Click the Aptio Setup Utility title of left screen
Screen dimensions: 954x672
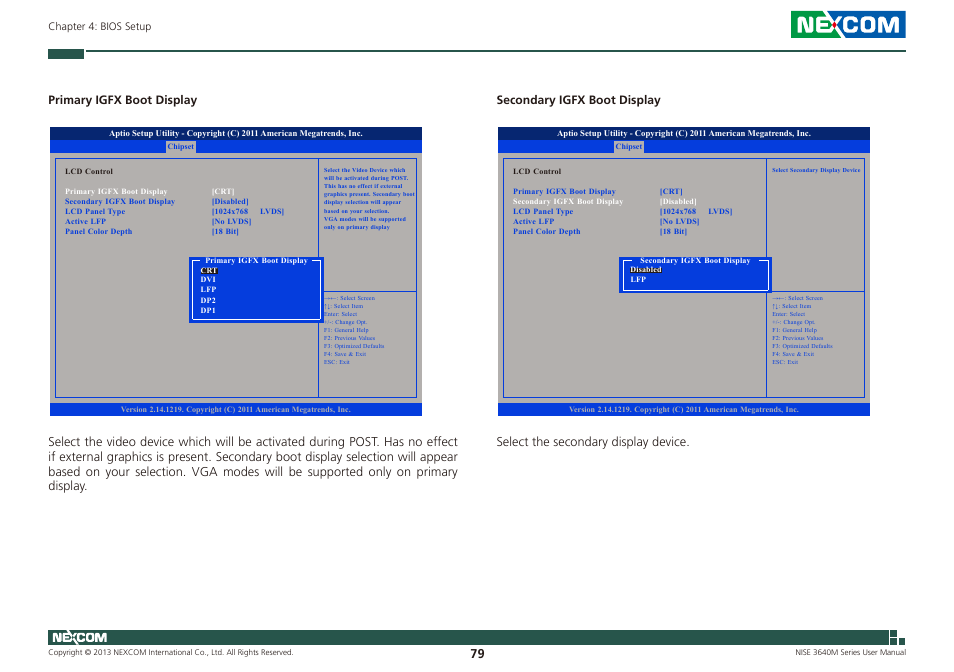[235, 133]
